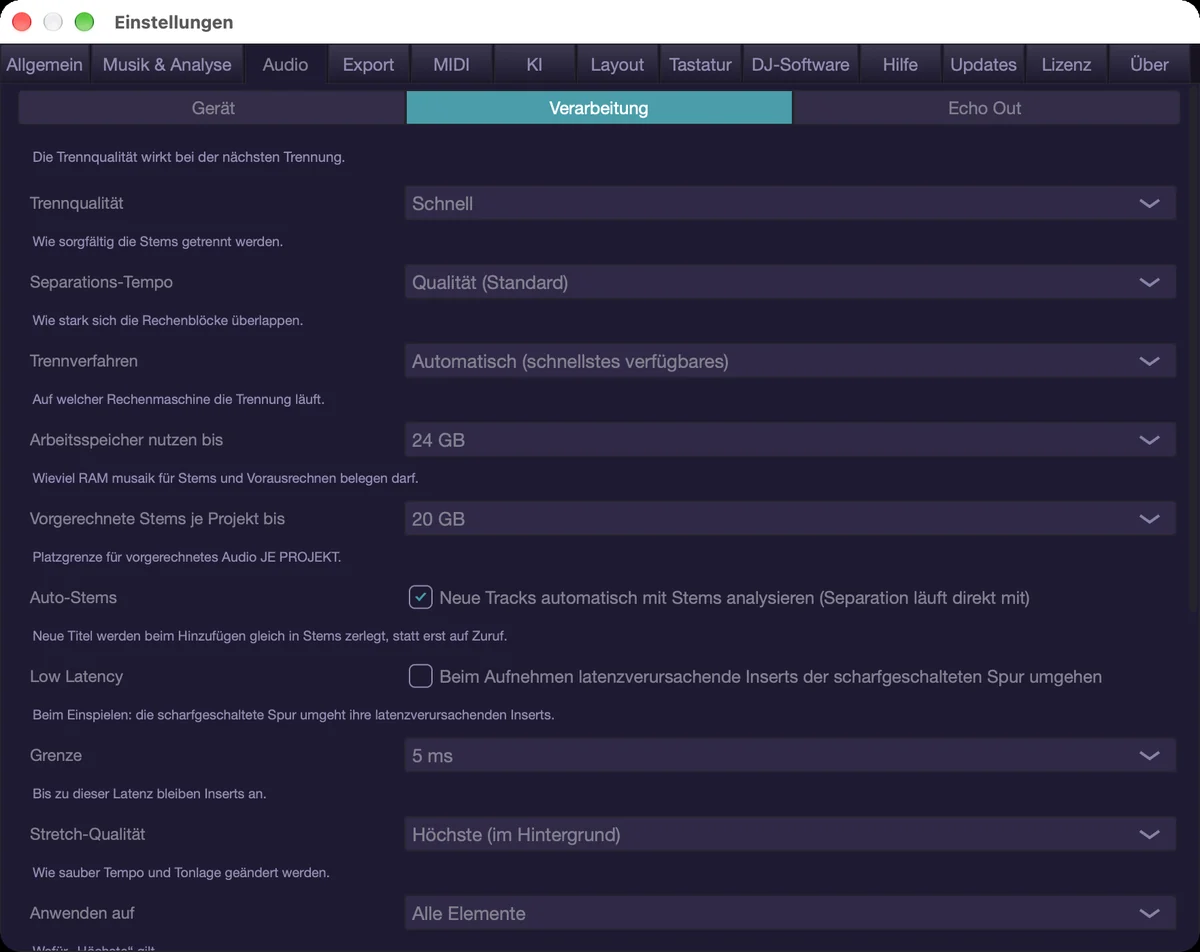The image size is (1200, 952).
Task: Select the Audio tab
Action: tap(285, 64)
